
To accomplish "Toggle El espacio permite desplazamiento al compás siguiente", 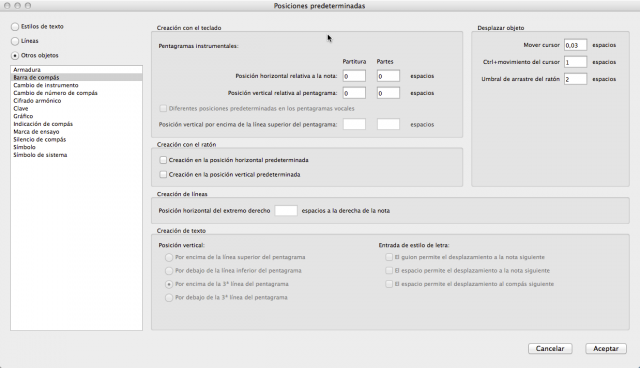I will pos(389,284).
